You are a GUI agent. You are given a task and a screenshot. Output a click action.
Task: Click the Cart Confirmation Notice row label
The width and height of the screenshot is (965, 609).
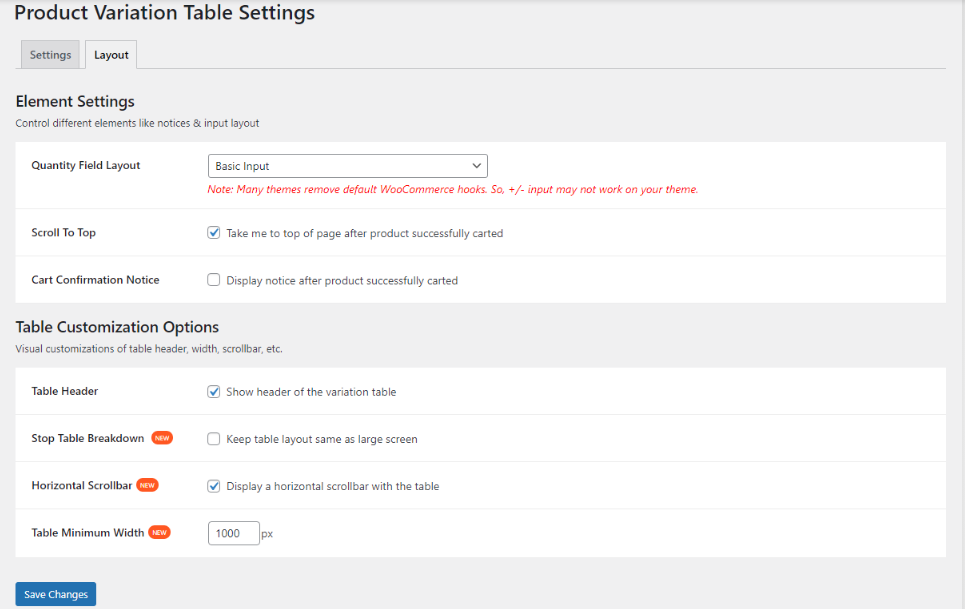95,280
